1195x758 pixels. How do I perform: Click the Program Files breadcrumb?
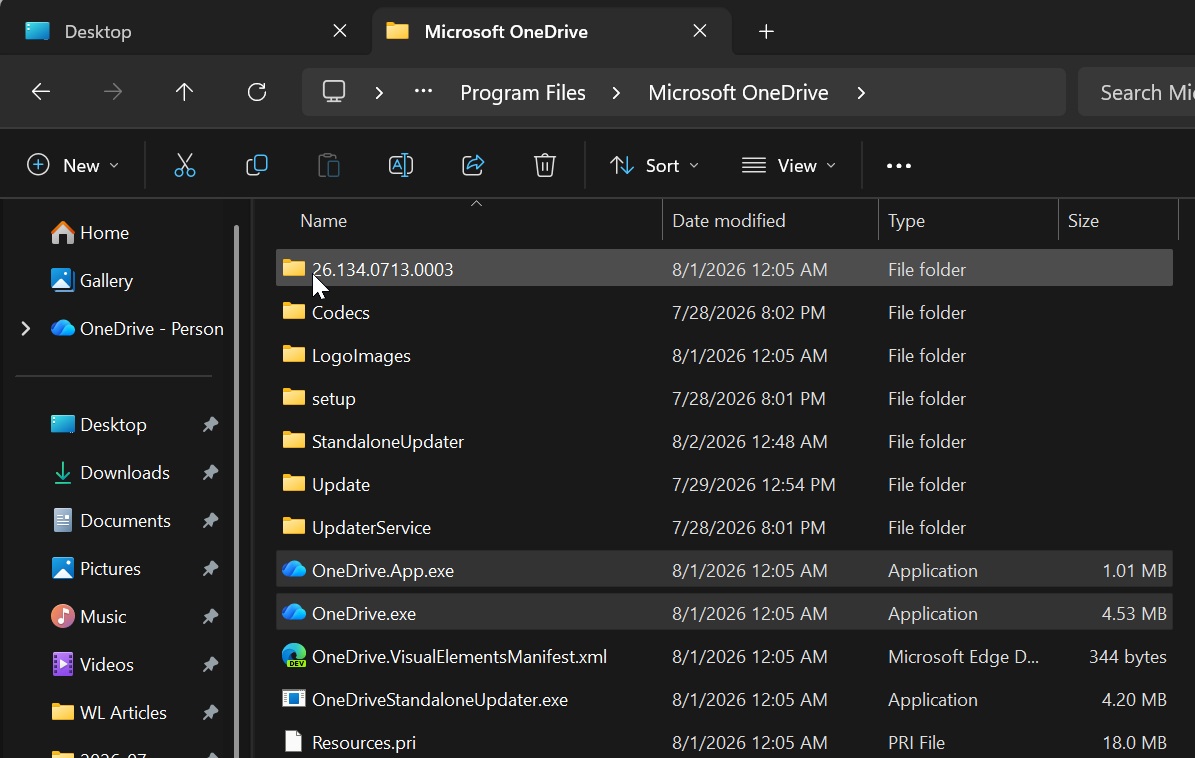coord(523,93)
